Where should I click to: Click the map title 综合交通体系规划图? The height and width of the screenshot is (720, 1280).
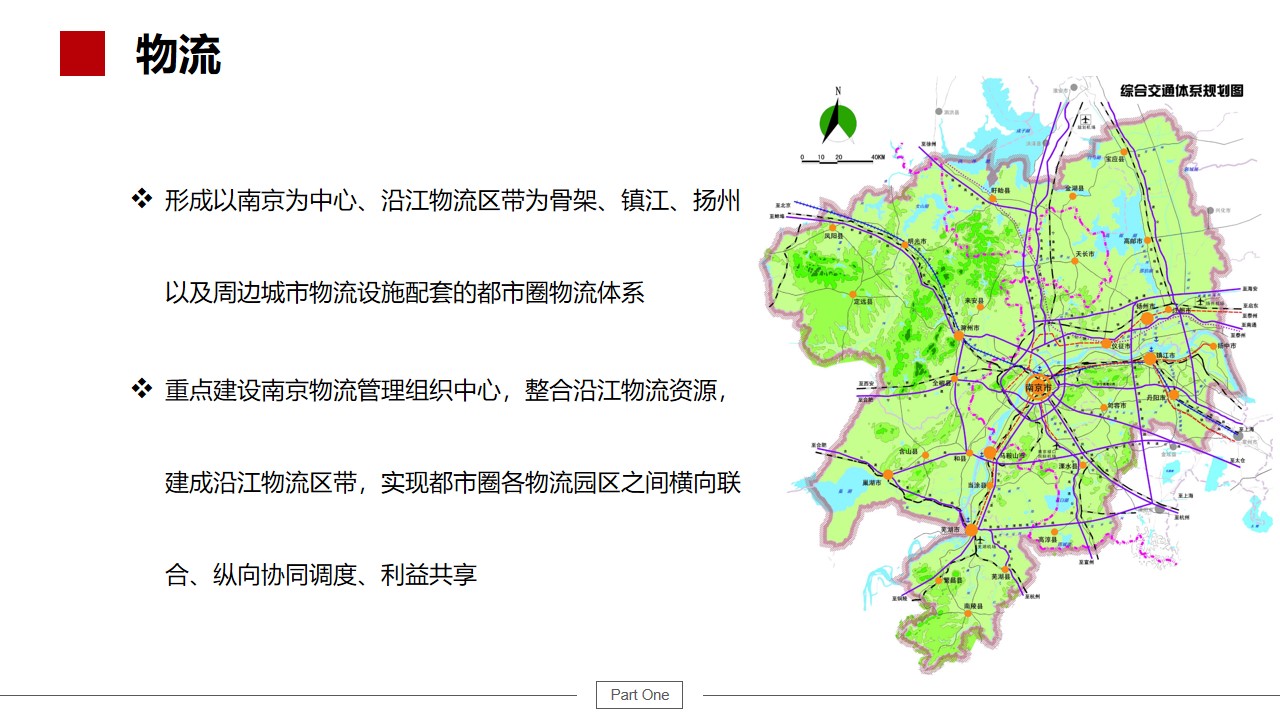[1181, 91]
